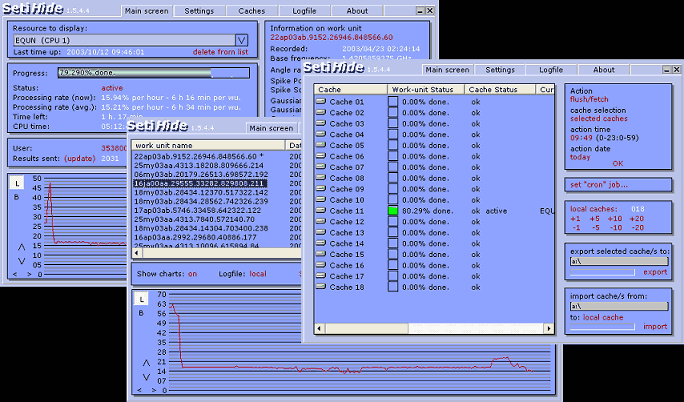Click the Cache 06 drive icon
The image size is (684, 402).
(x=321, y=156)
